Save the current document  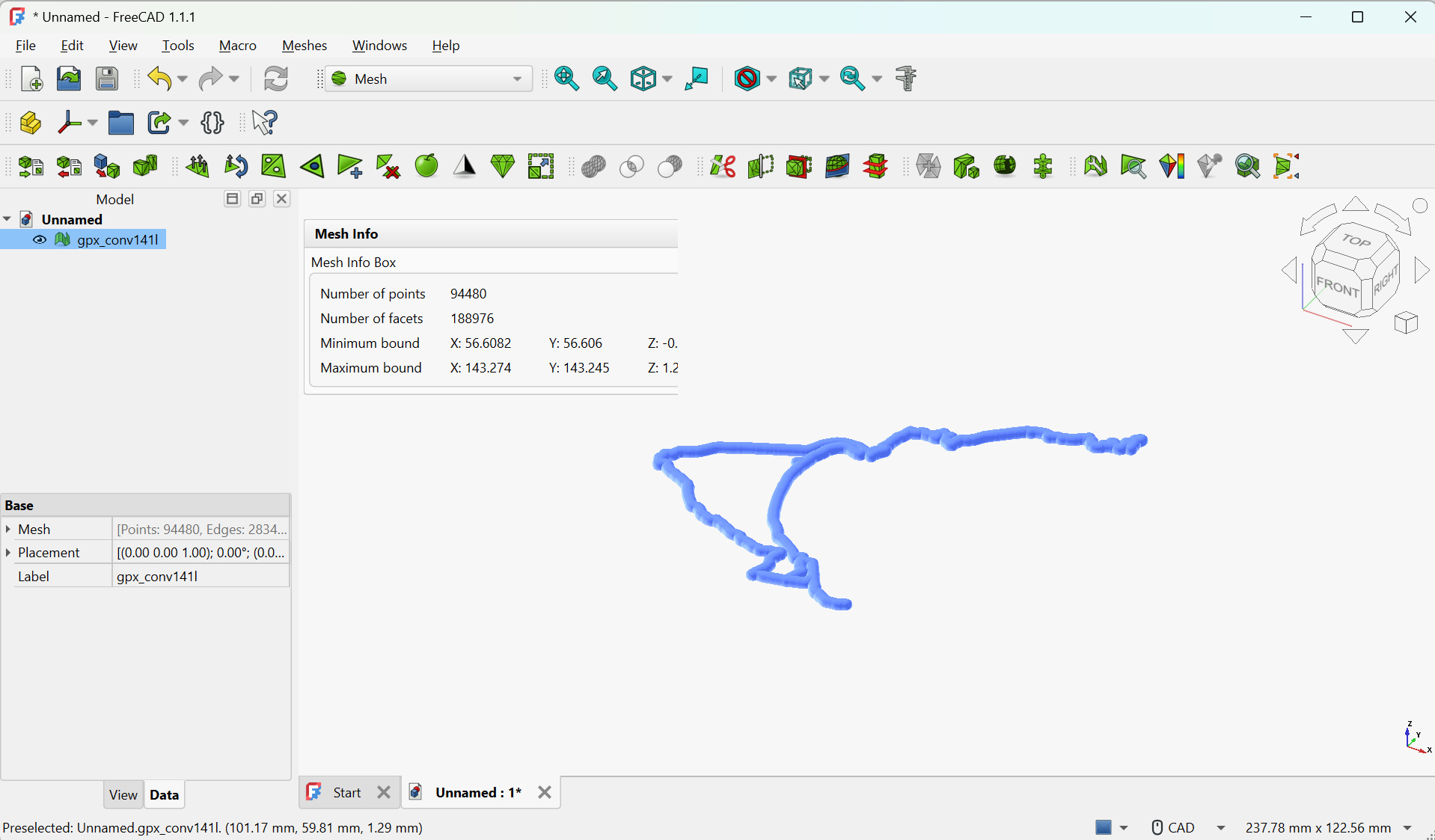tap(106, 79)
